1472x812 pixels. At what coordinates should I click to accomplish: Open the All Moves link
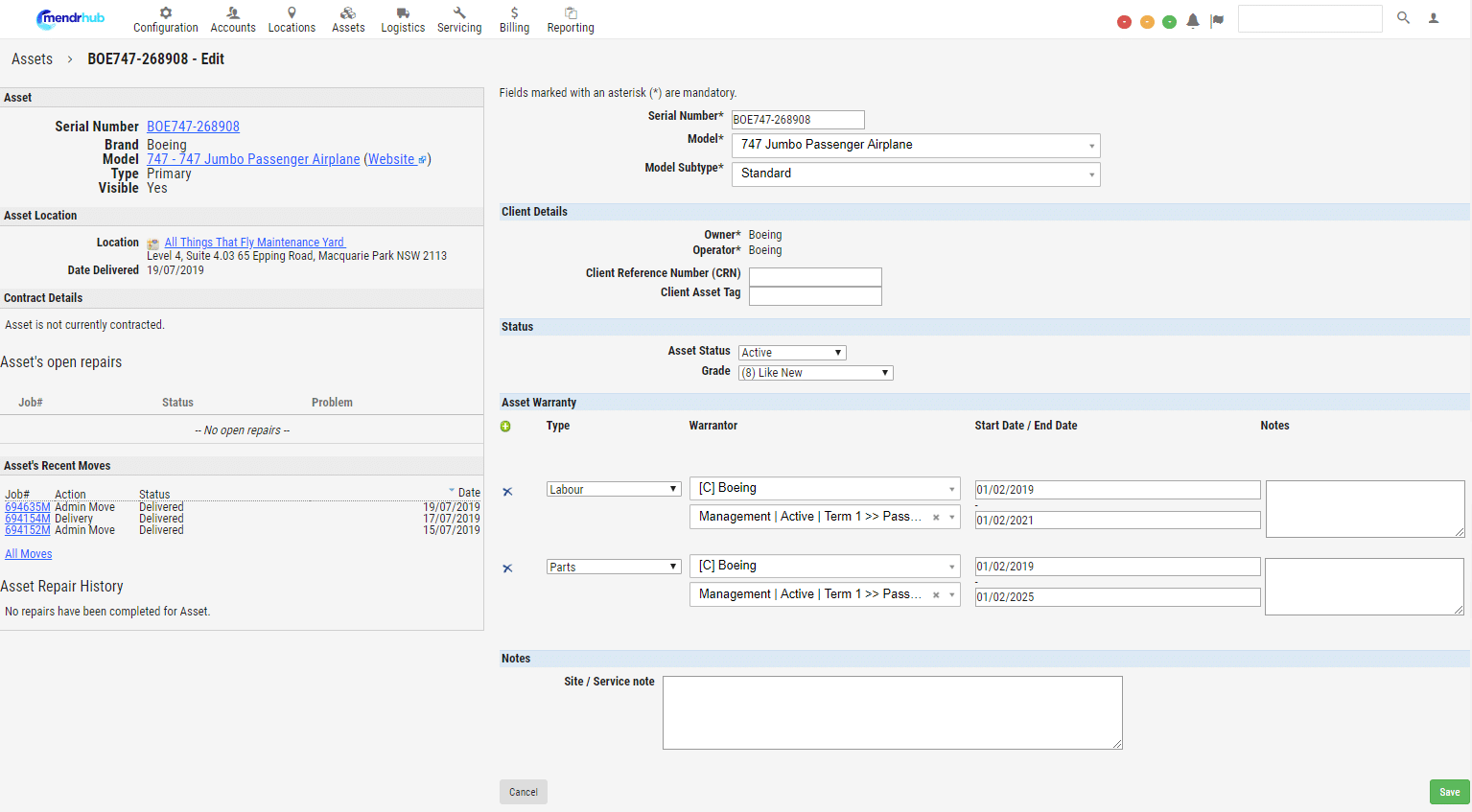point(28,553)
